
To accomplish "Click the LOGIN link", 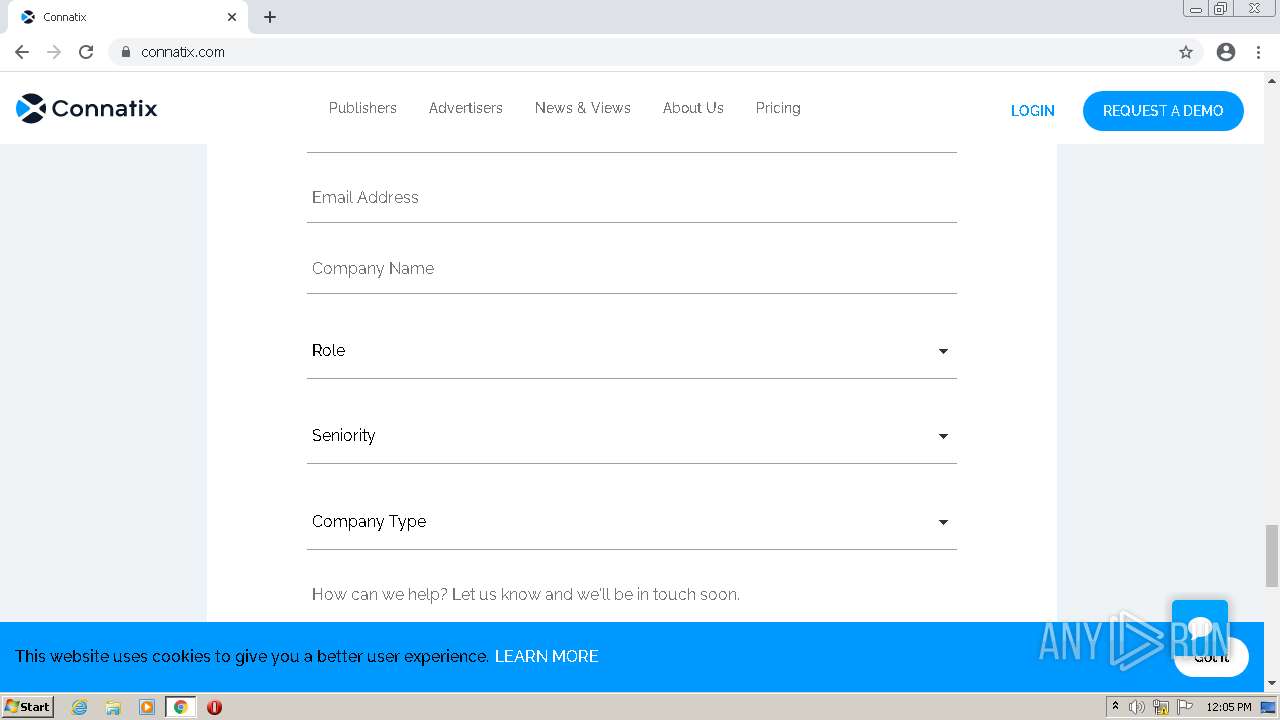I will click(1033, 111).
